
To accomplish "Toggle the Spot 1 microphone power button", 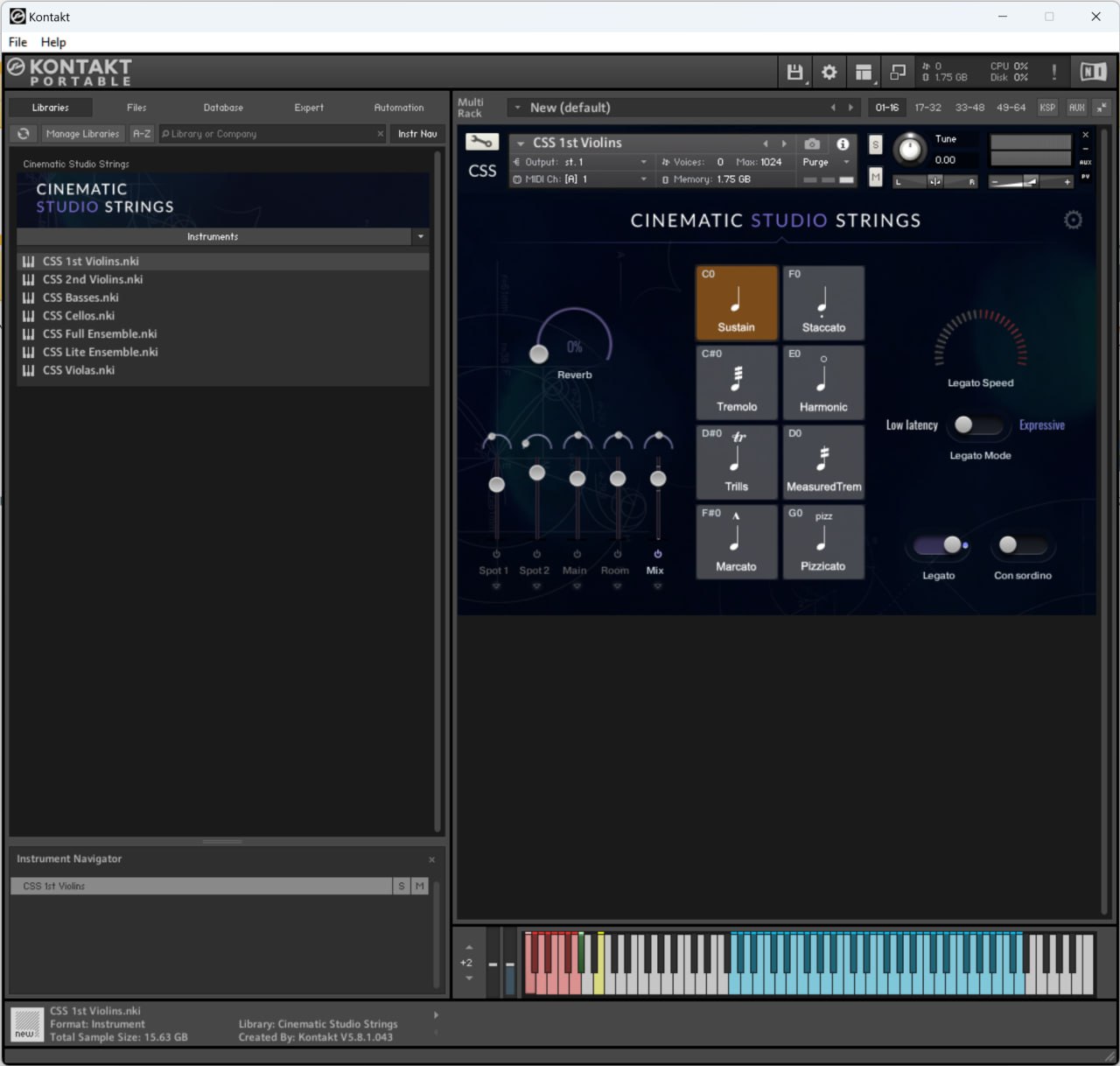I will pyautogui.click(x=496, y=554).
